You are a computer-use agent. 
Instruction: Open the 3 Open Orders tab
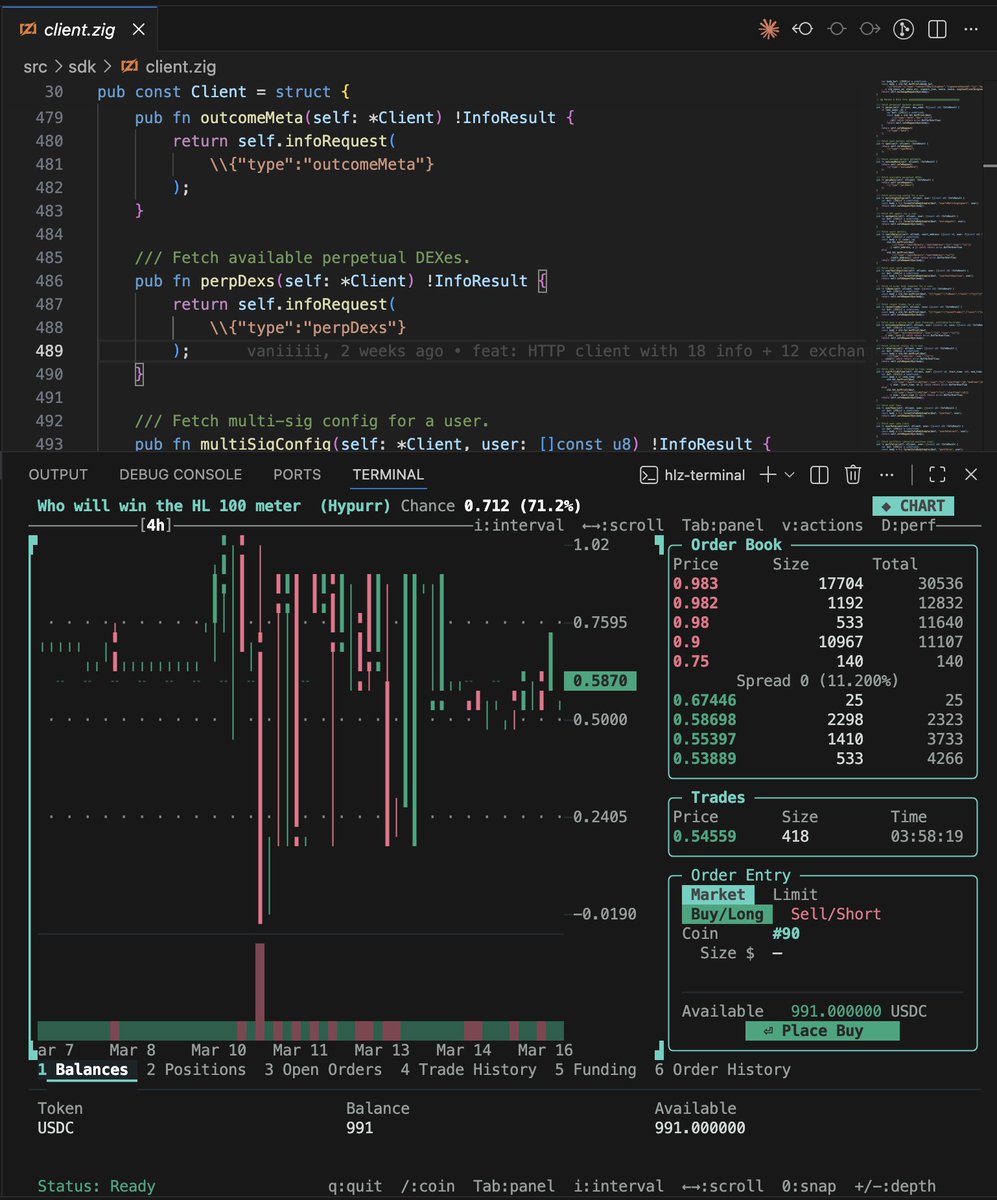coord(323,1070)
